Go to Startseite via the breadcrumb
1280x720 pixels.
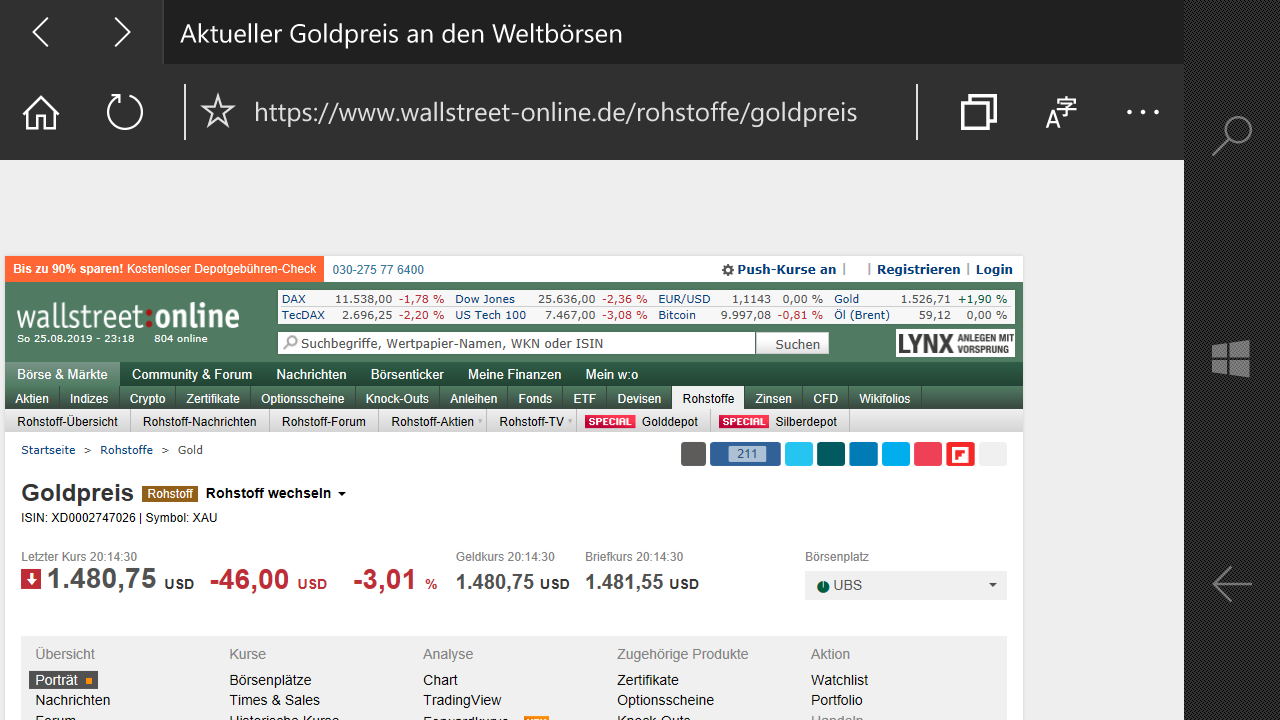[x=48, y=450]
